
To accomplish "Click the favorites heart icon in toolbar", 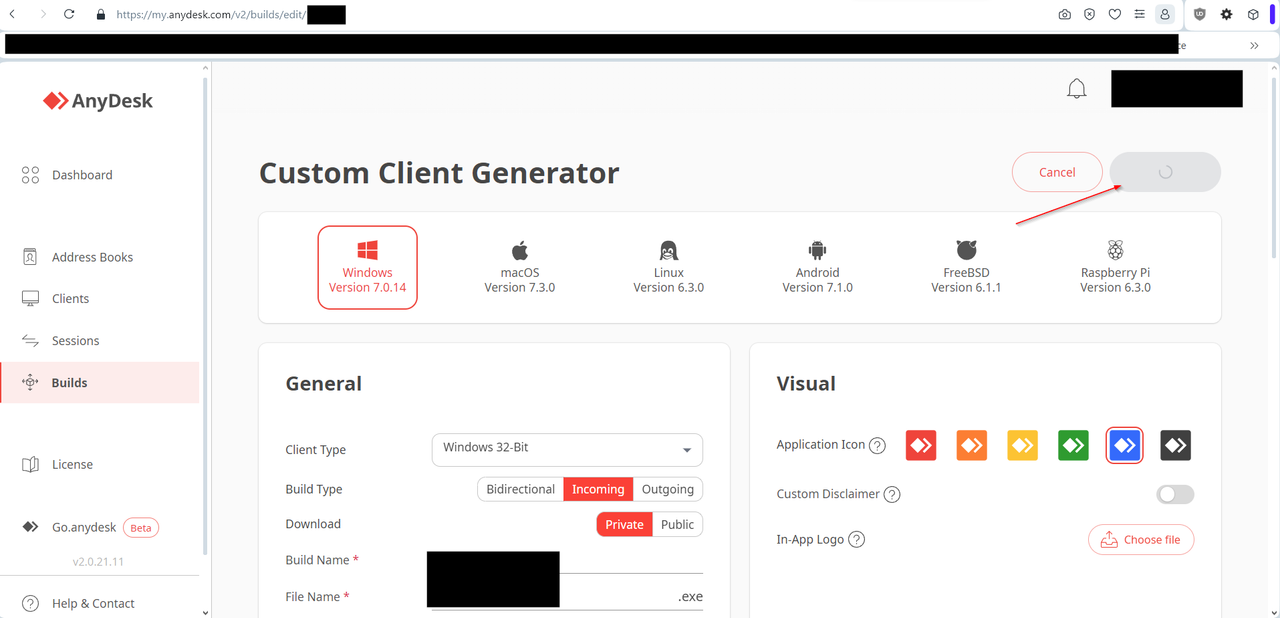I will pyautogui.click(x=1114, y=15).
